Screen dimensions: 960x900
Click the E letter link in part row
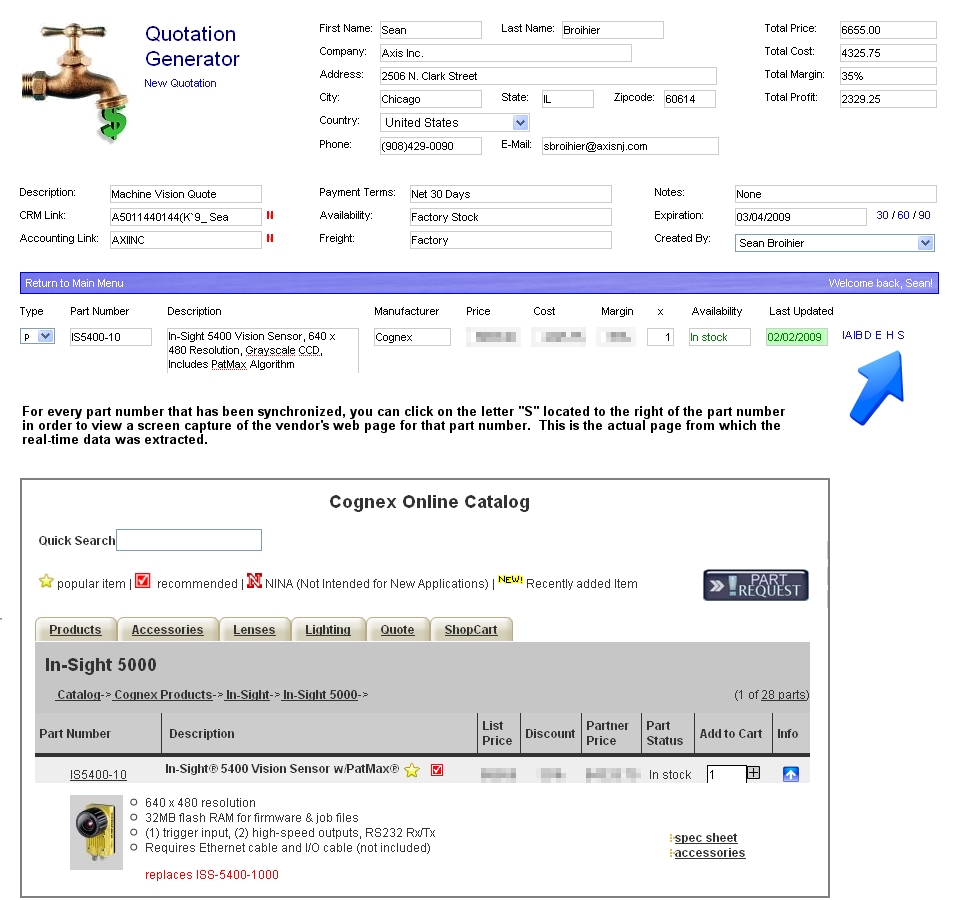(879, 335)
